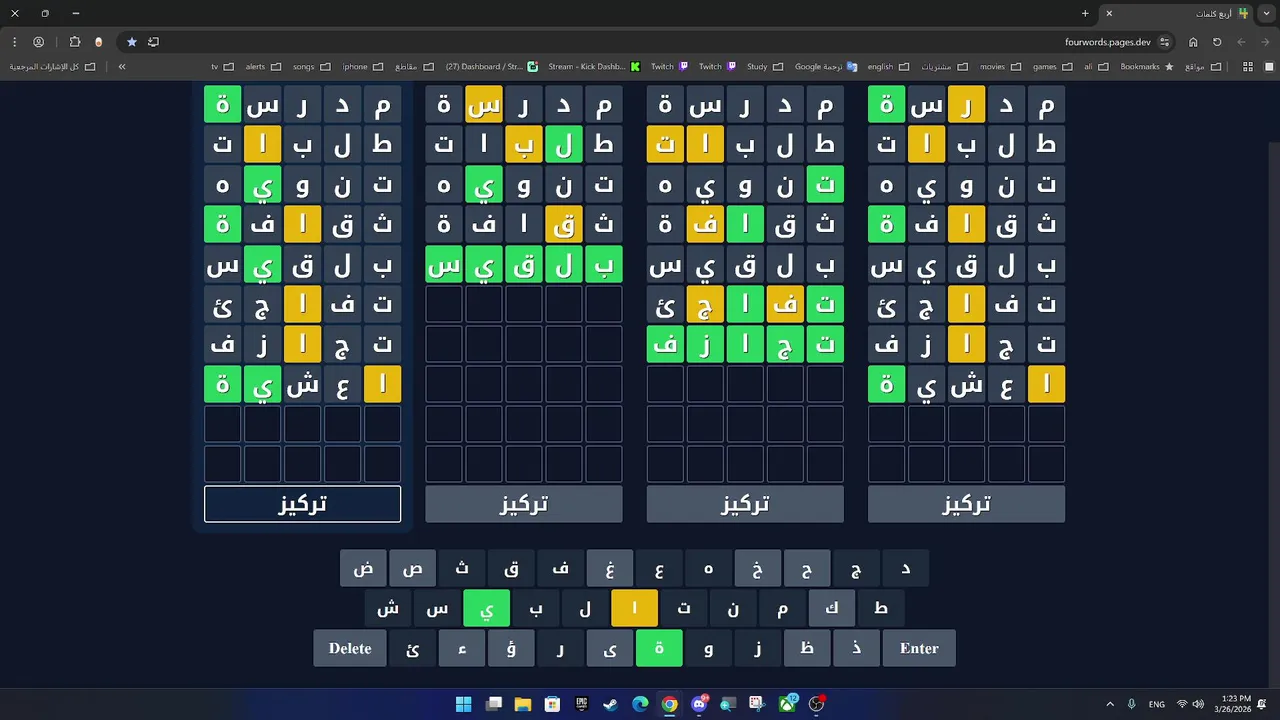Click the install-app icon in address bar
Screen dimensions: 1280x720
tap(153, 42)
